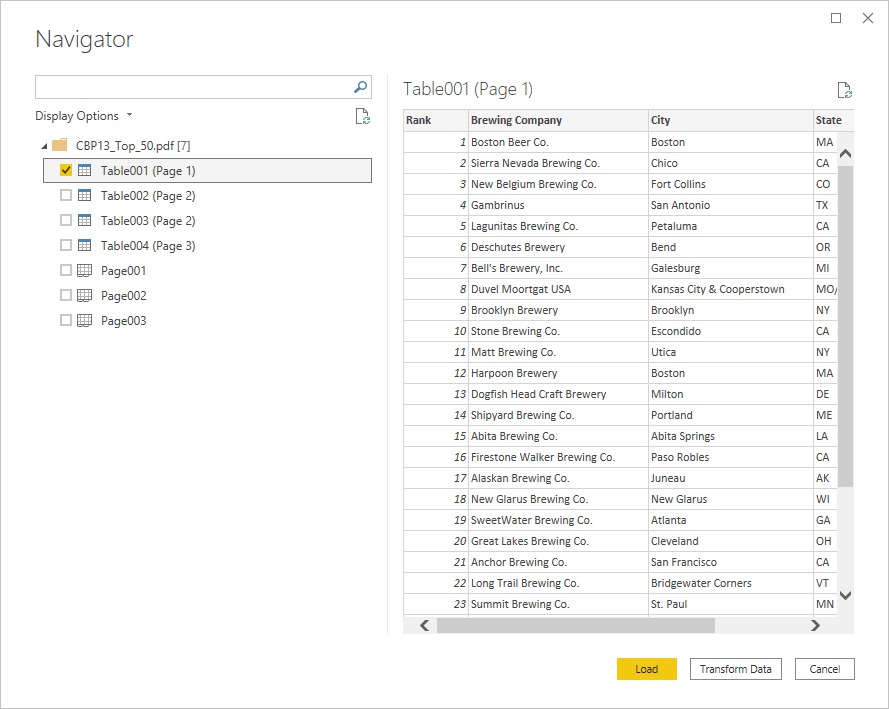
Task: Click the Page001 grid icon
Action: click(84, 270)
